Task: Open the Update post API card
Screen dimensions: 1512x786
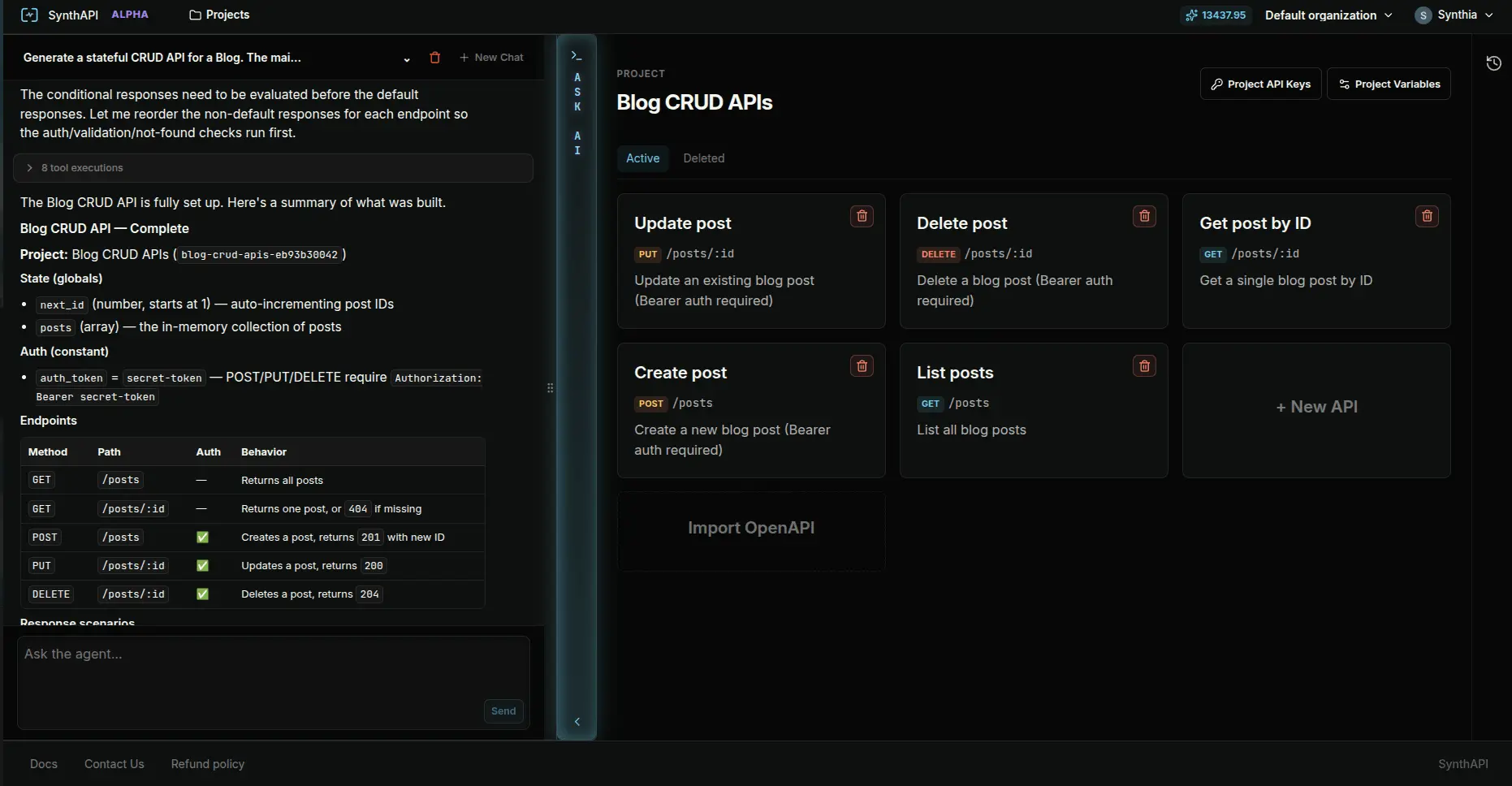Action: click(751, 261)
